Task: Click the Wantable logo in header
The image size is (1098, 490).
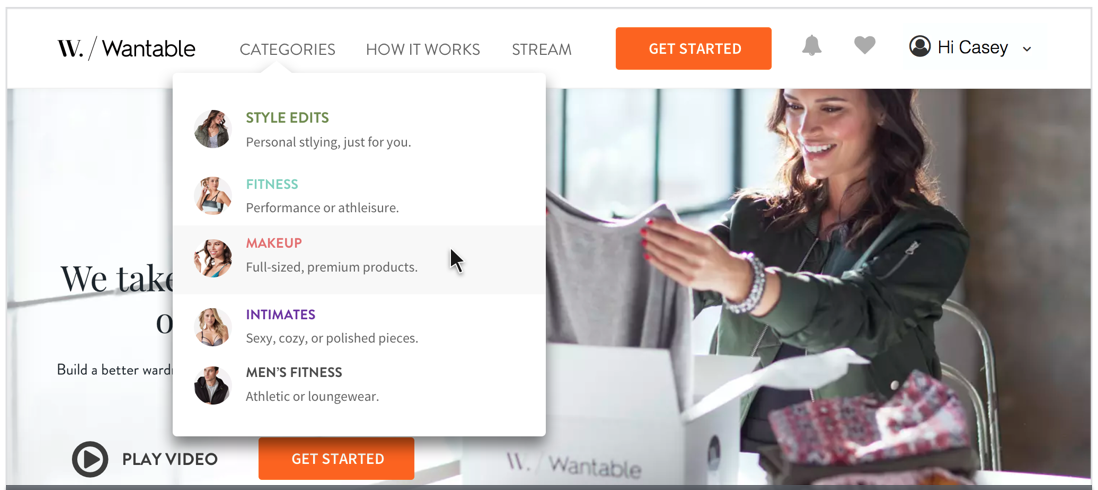Action: 127,48
